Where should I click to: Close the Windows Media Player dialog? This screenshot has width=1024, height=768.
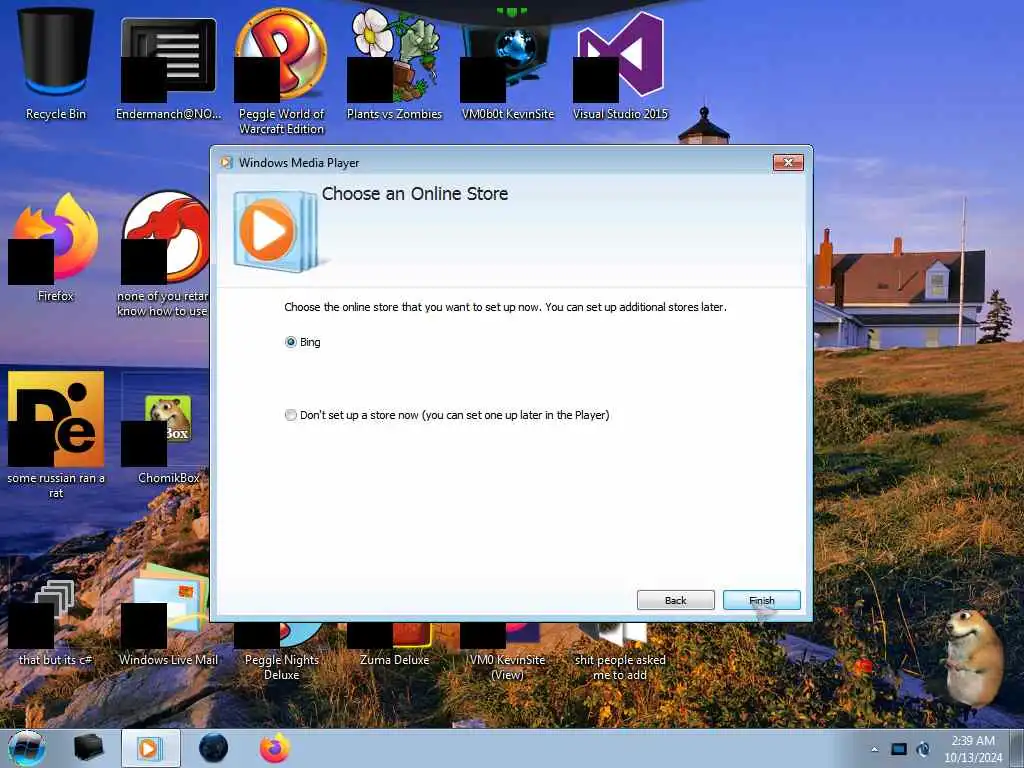pyautogui.click(x=788, y=163)
